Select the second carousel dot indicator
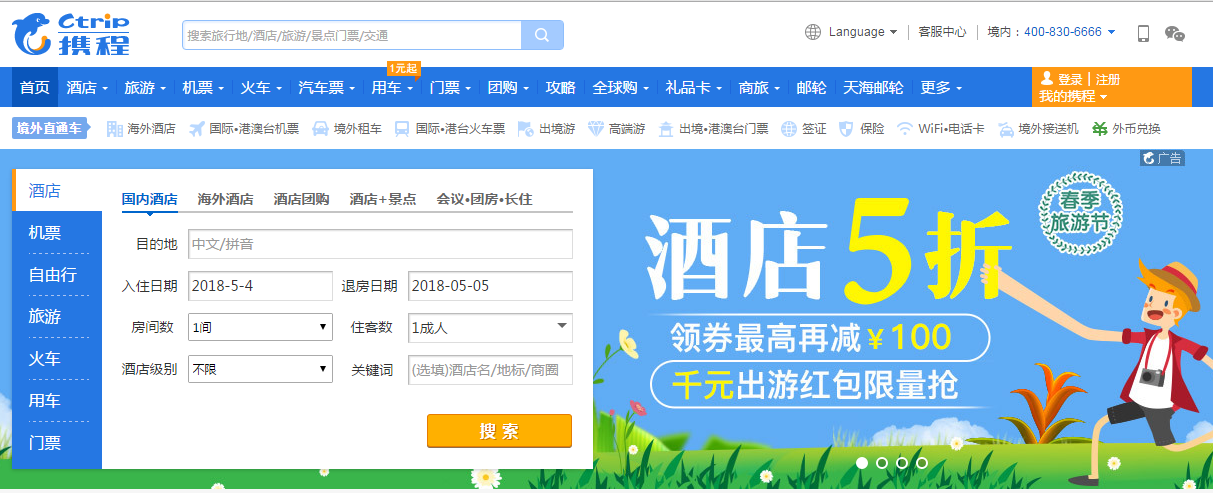This screenshot has width=1213, height=493. pos(882,463)
